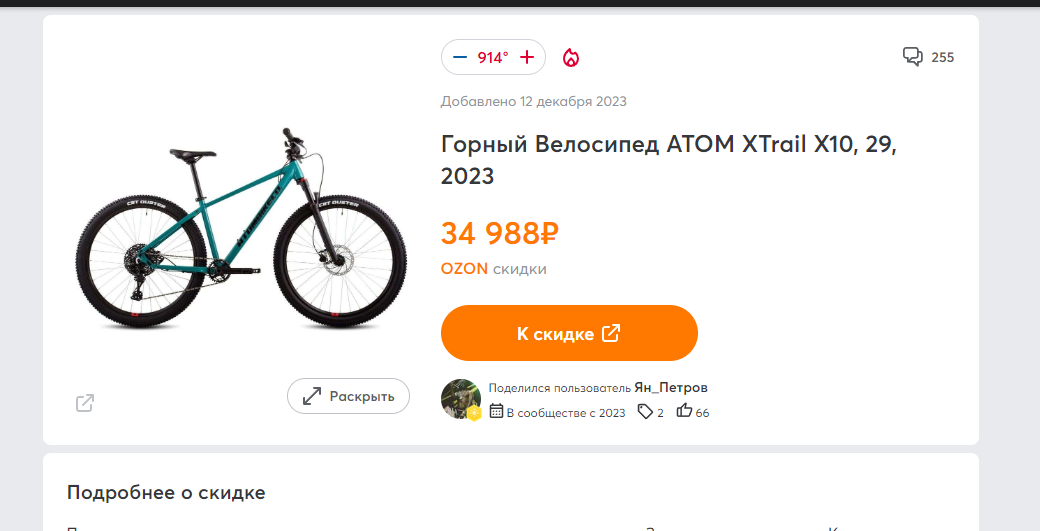Click the 914° temperature rating value
This screenshot has width=1040, height=531.
point(493,57)
